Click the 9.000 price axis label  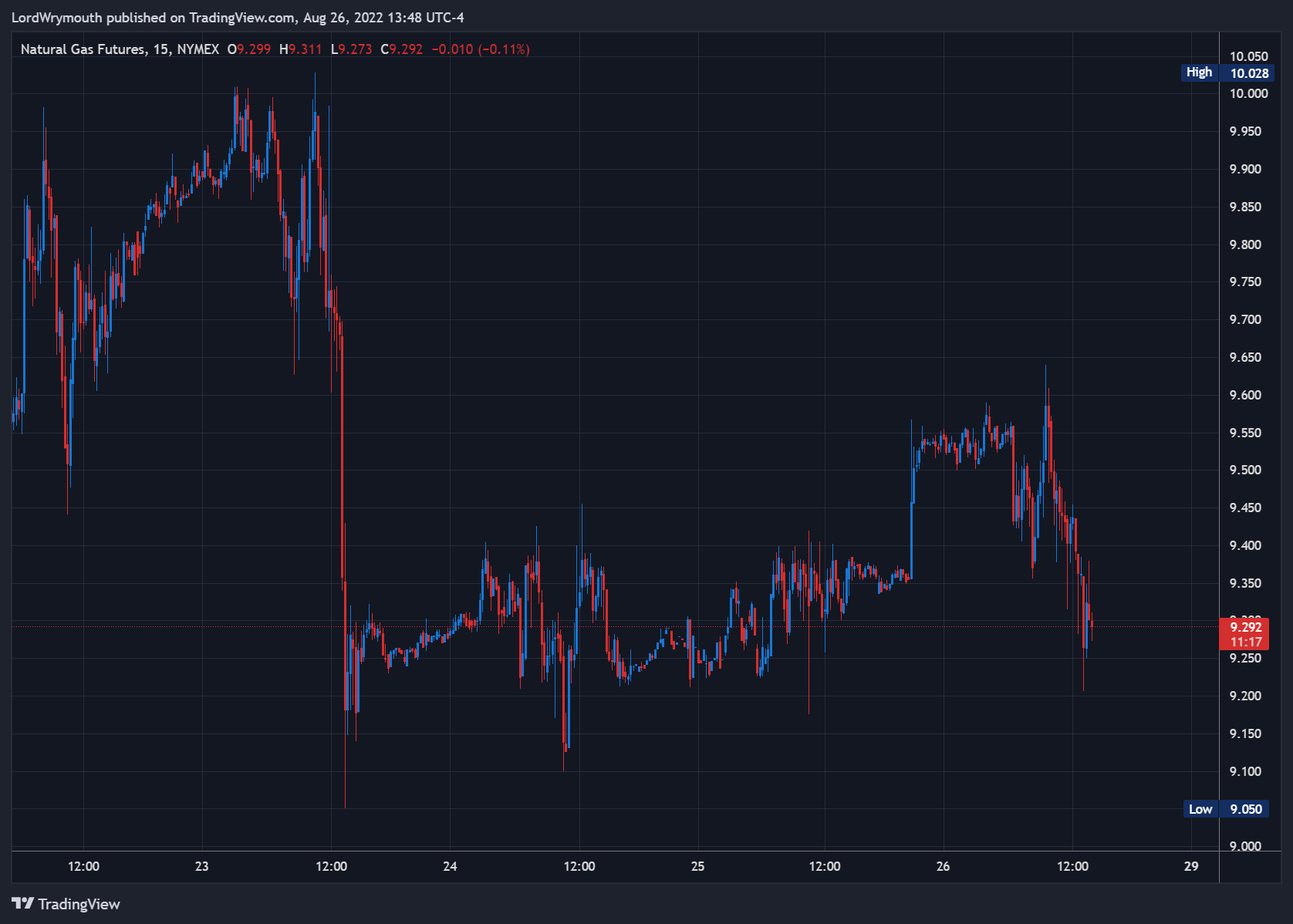tap(1245, 846)
